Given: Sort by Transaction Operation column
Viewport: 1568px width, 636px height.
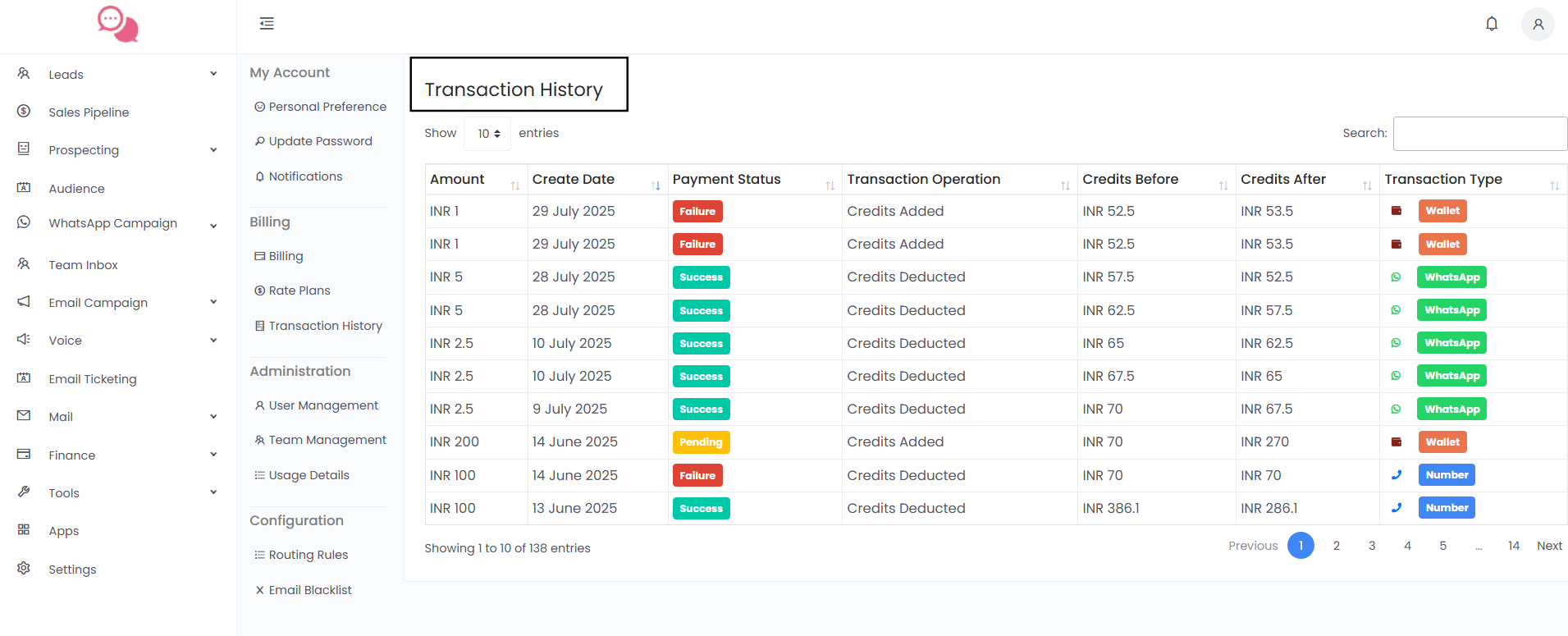Looking at the screenshot, I should pos(1066,185).
